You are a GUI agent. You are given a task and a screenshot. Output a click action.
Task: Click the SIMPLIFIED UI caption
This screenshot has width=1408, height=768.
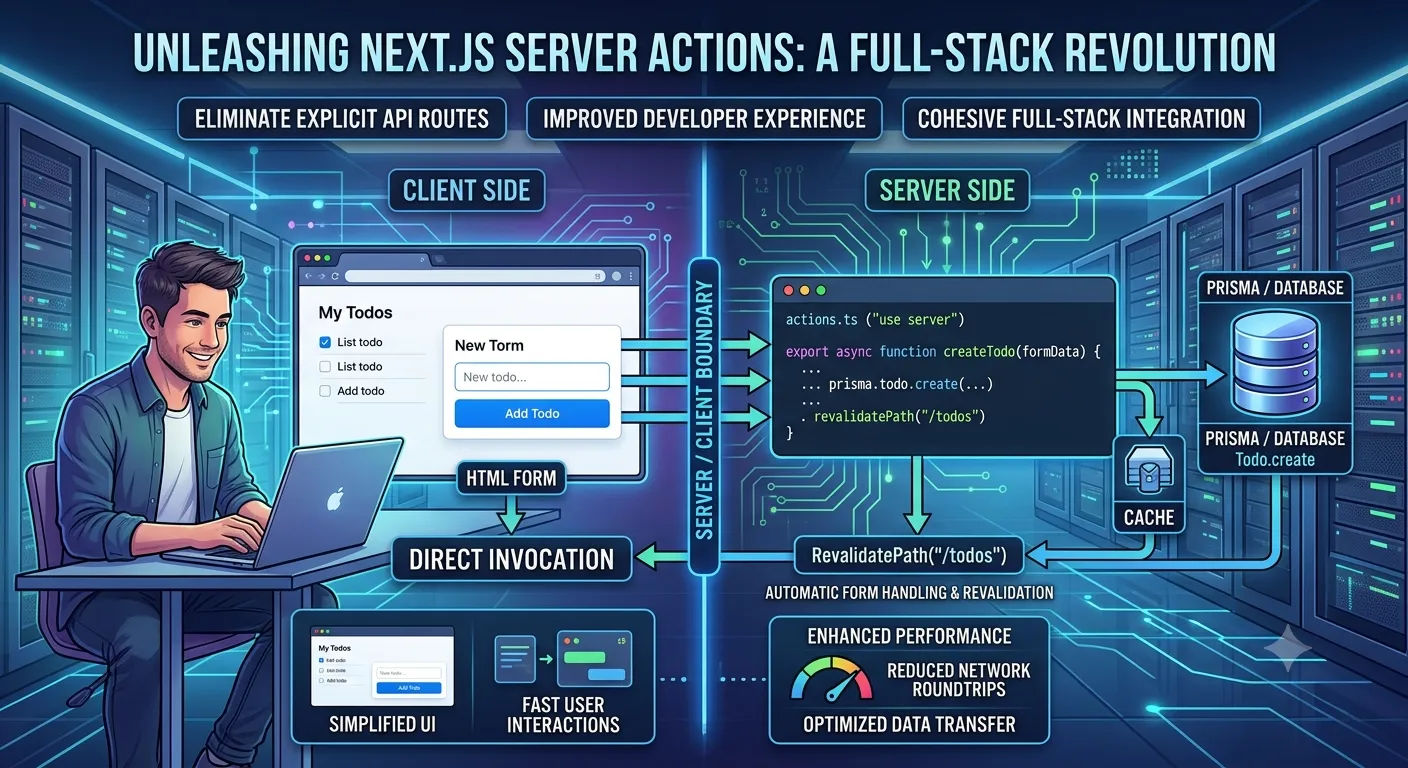point(382,724)
